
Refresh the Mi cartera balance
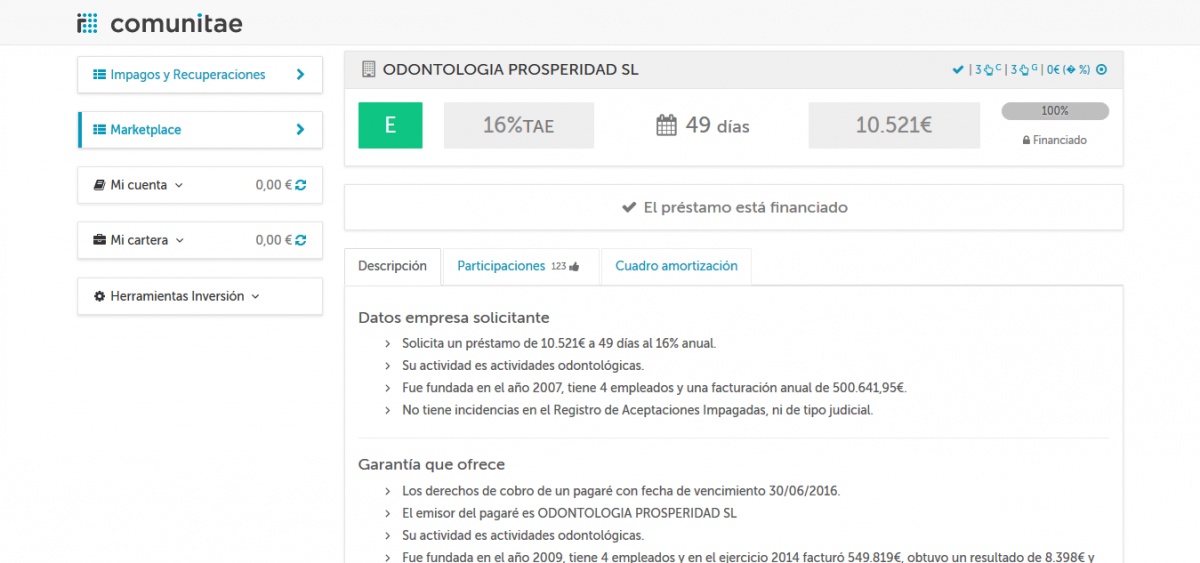(x=301, y=240)
